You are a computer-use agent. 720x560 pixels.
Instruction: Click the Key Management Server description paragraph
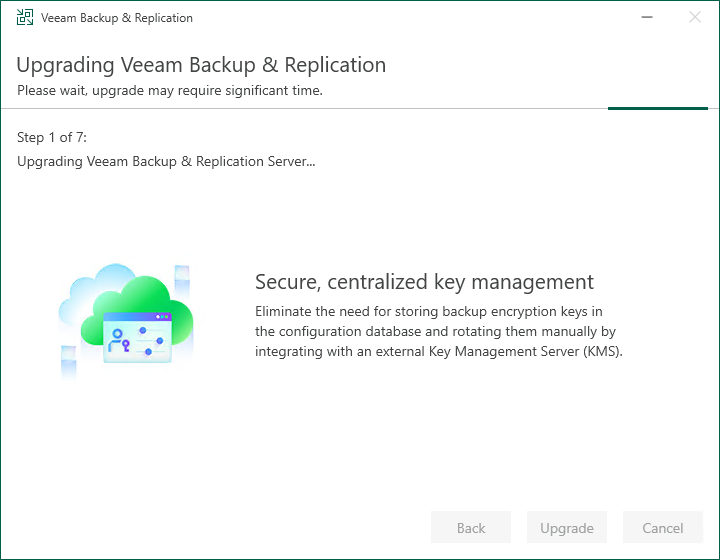pyautogui.click(x=438, y=331)
